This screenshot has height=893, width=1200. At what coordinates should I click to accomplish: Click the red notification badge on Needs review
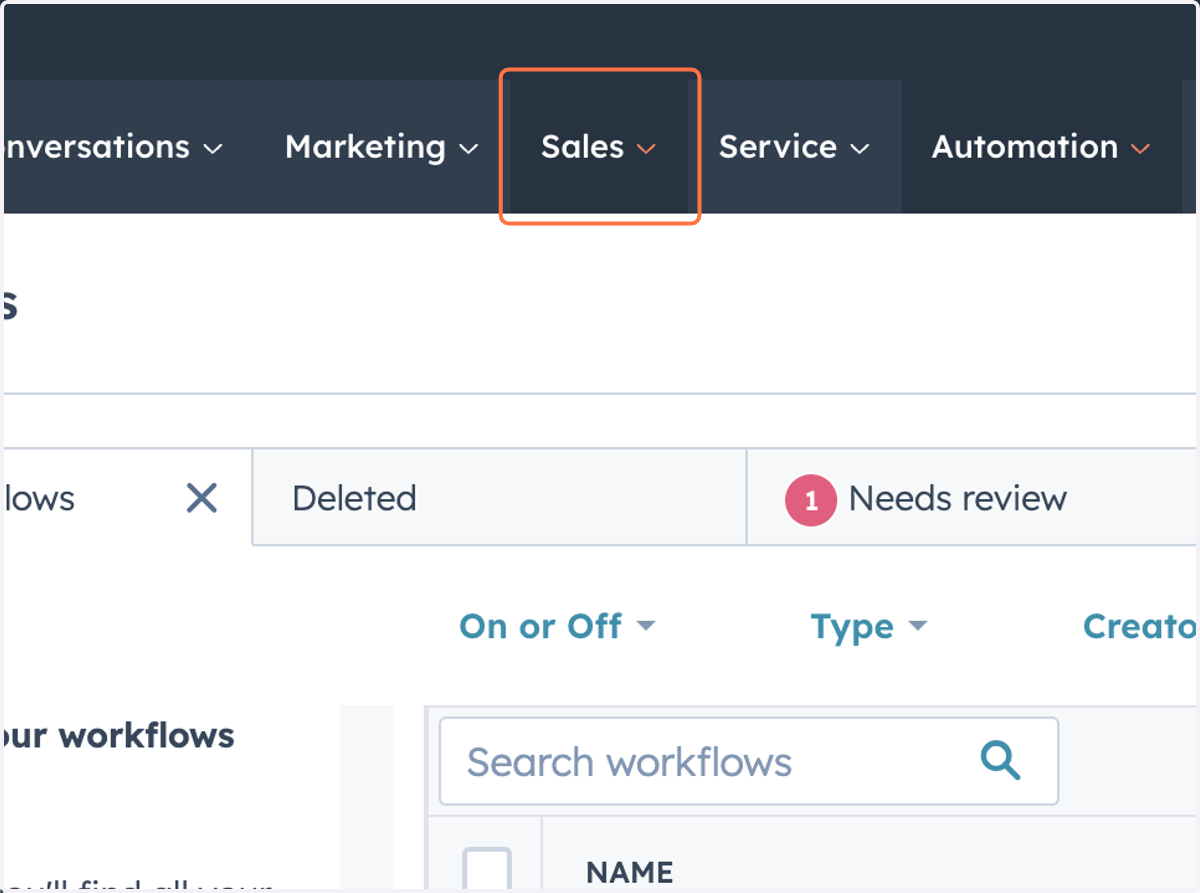[x=811, y=501]
